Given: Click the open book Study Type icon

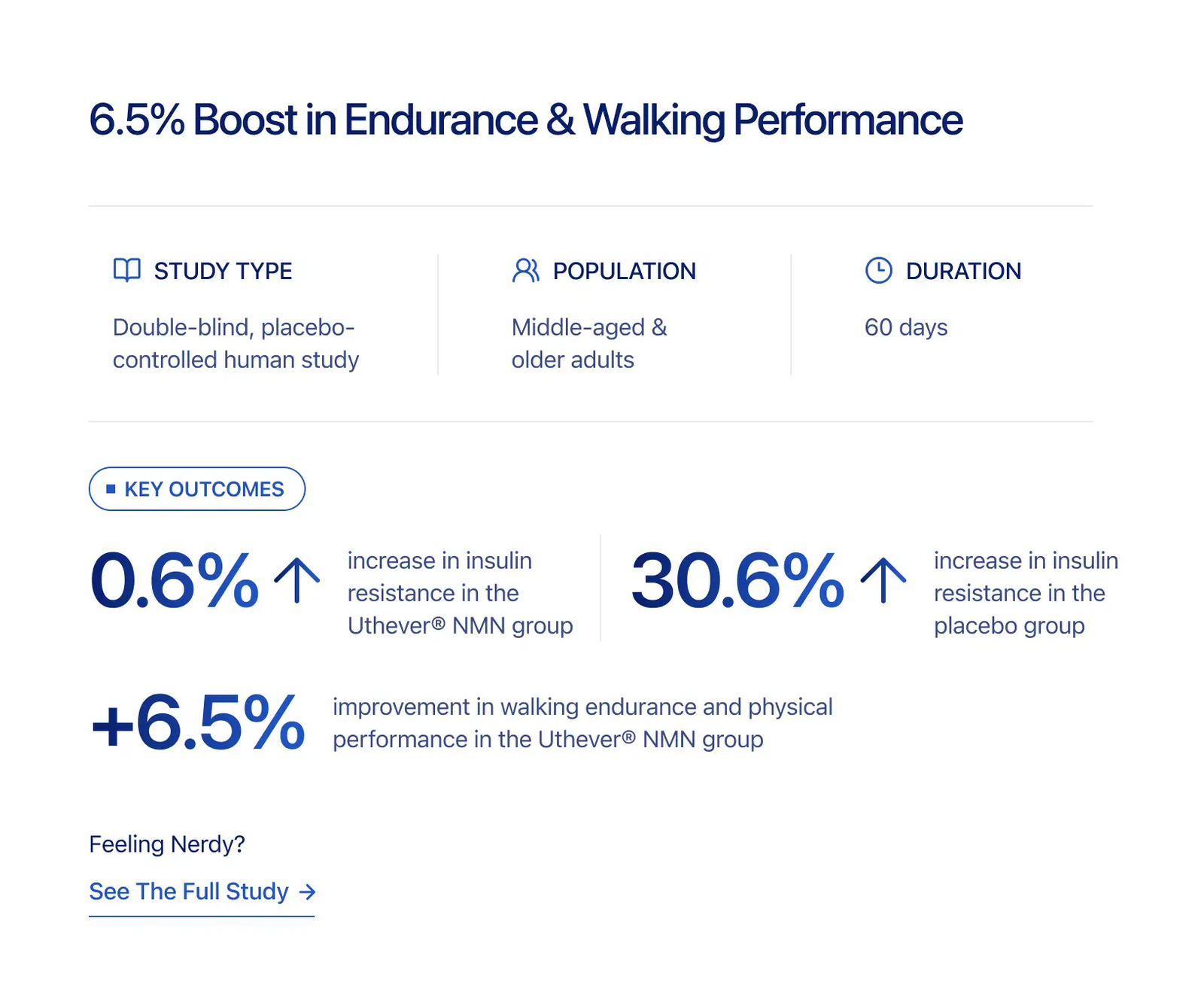Looking at the screenshot, I should click(x=127, y=270).
